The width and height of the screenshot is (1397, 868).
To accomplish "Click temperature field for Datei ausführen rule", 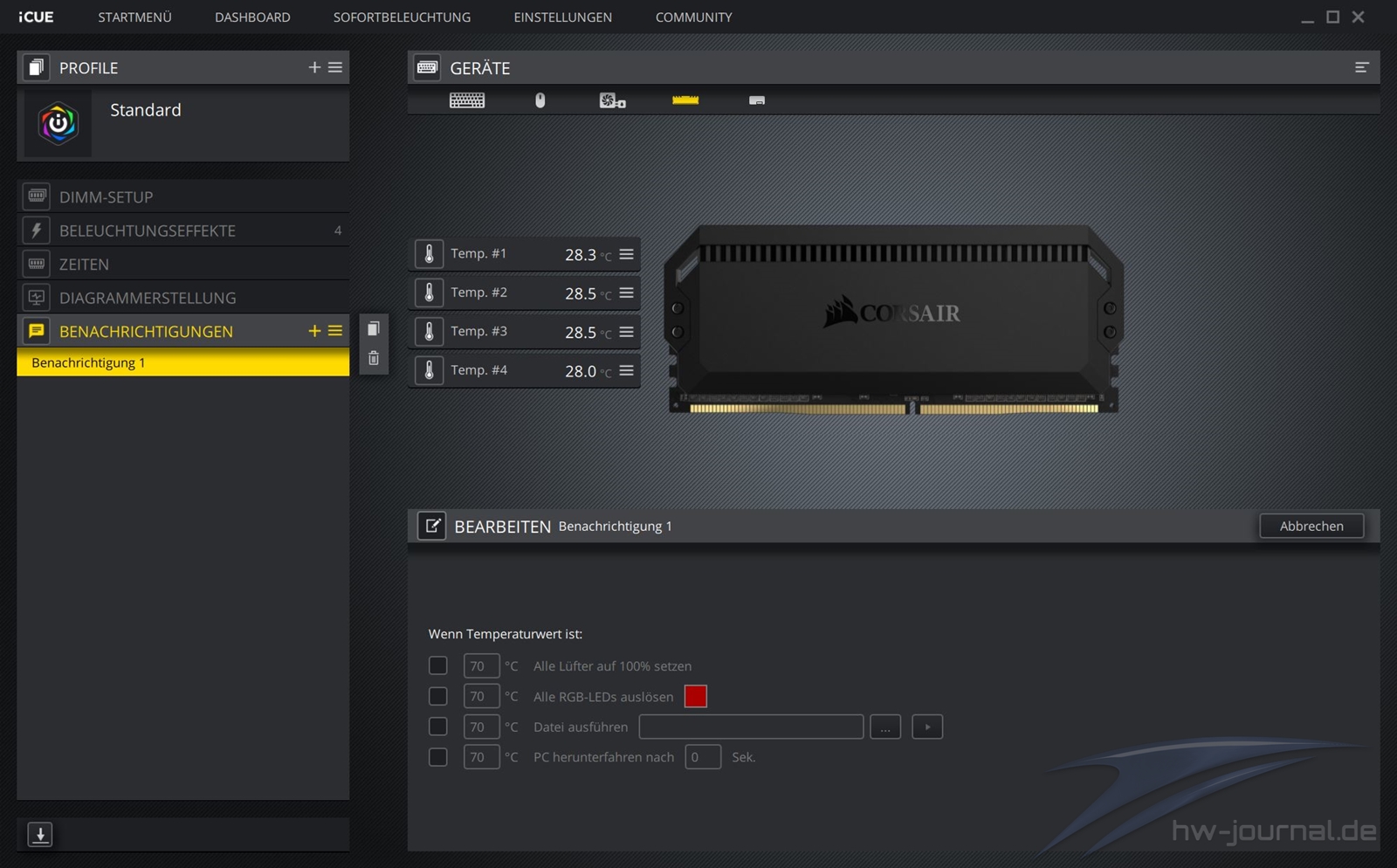I will click(481, 727).
